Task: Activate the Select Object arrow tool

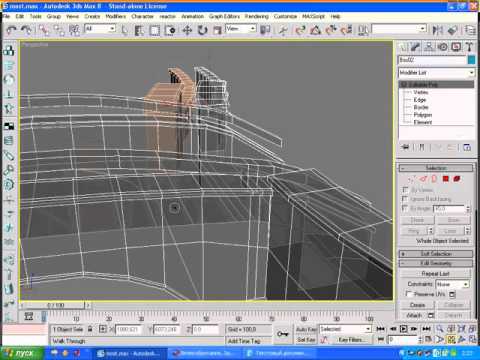Action: [124, 30]
